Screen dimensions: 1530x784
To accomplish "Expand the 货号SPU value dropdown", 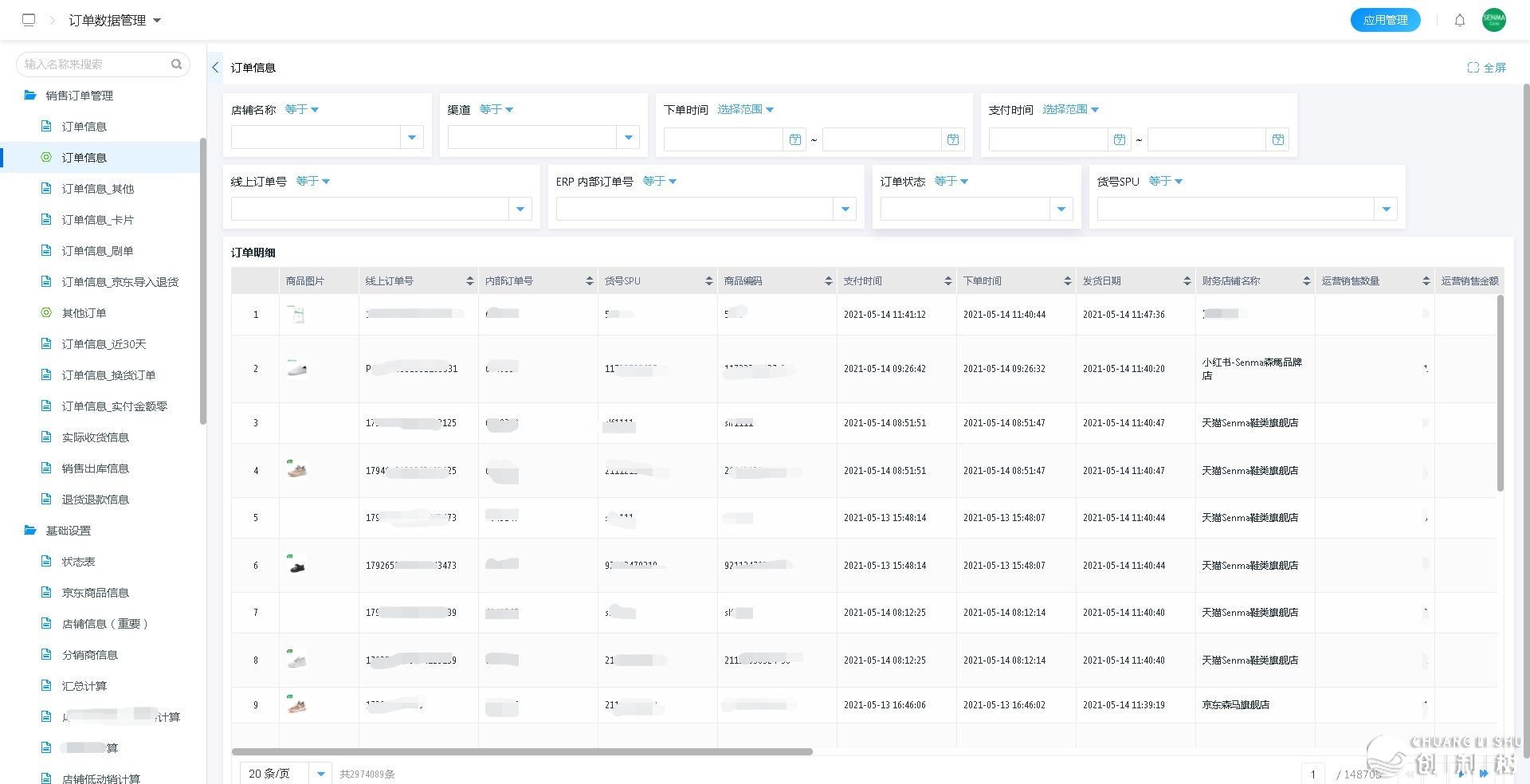I will [1387, 210].
